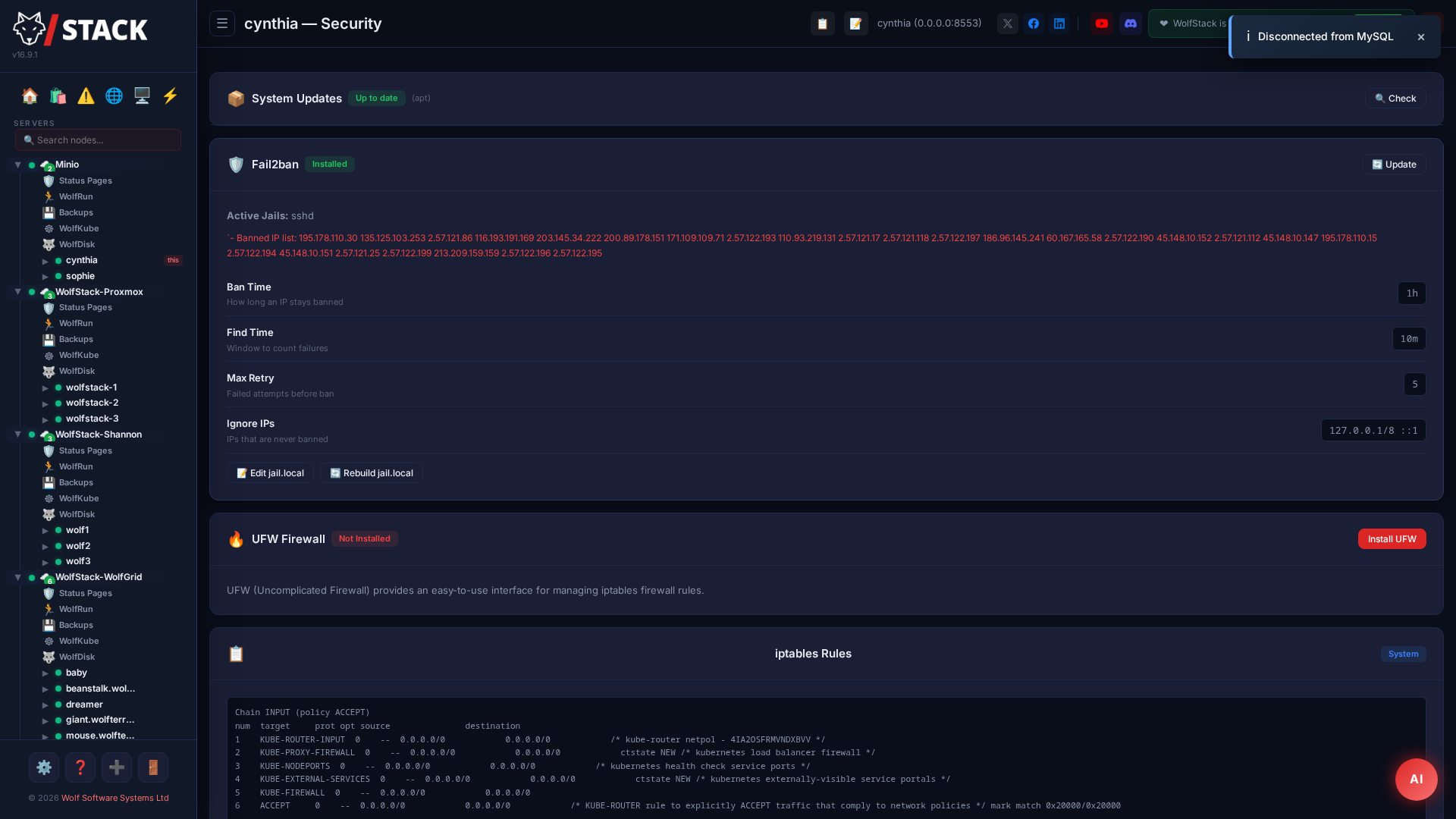Dismiss the Disconnected from MySQL notification

tap(1421, 37)
